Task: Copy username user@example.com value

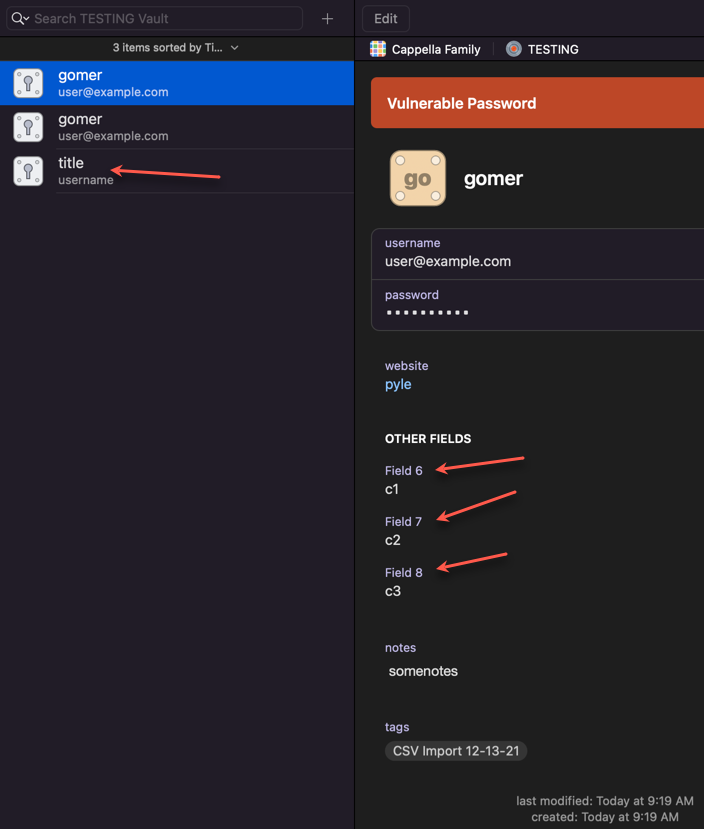Action: click(x=448, y=261)
